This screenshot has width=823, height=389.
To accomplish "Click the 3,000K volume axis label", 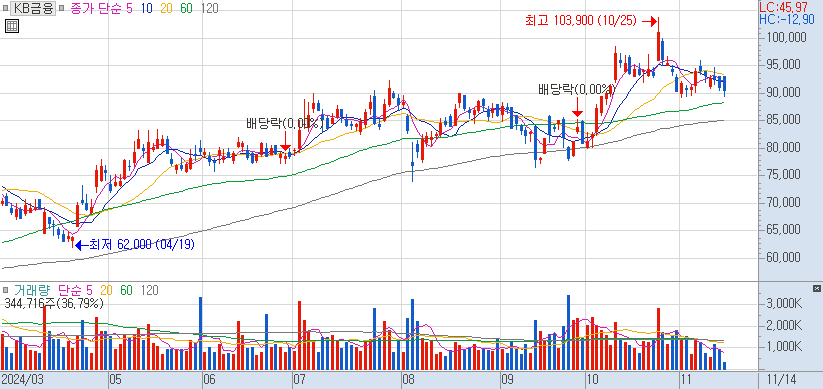I will coord(784,304).
